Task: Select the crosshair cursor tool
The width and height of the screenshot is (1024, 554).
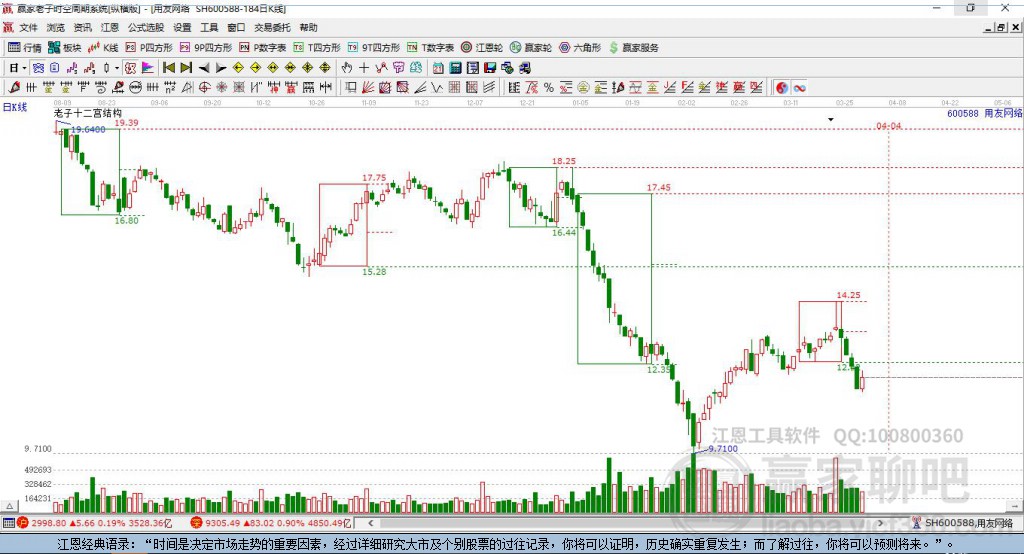Action: coord(364,68)
